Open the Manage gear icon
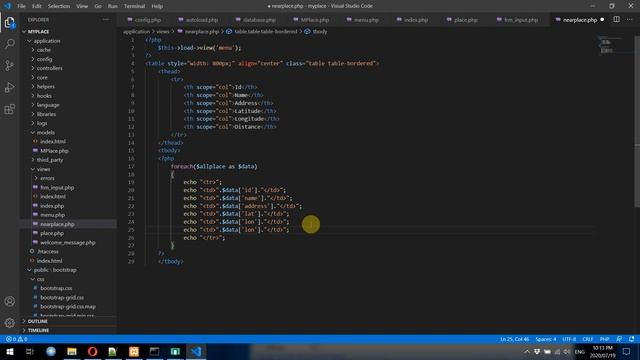 coord(9,323)
